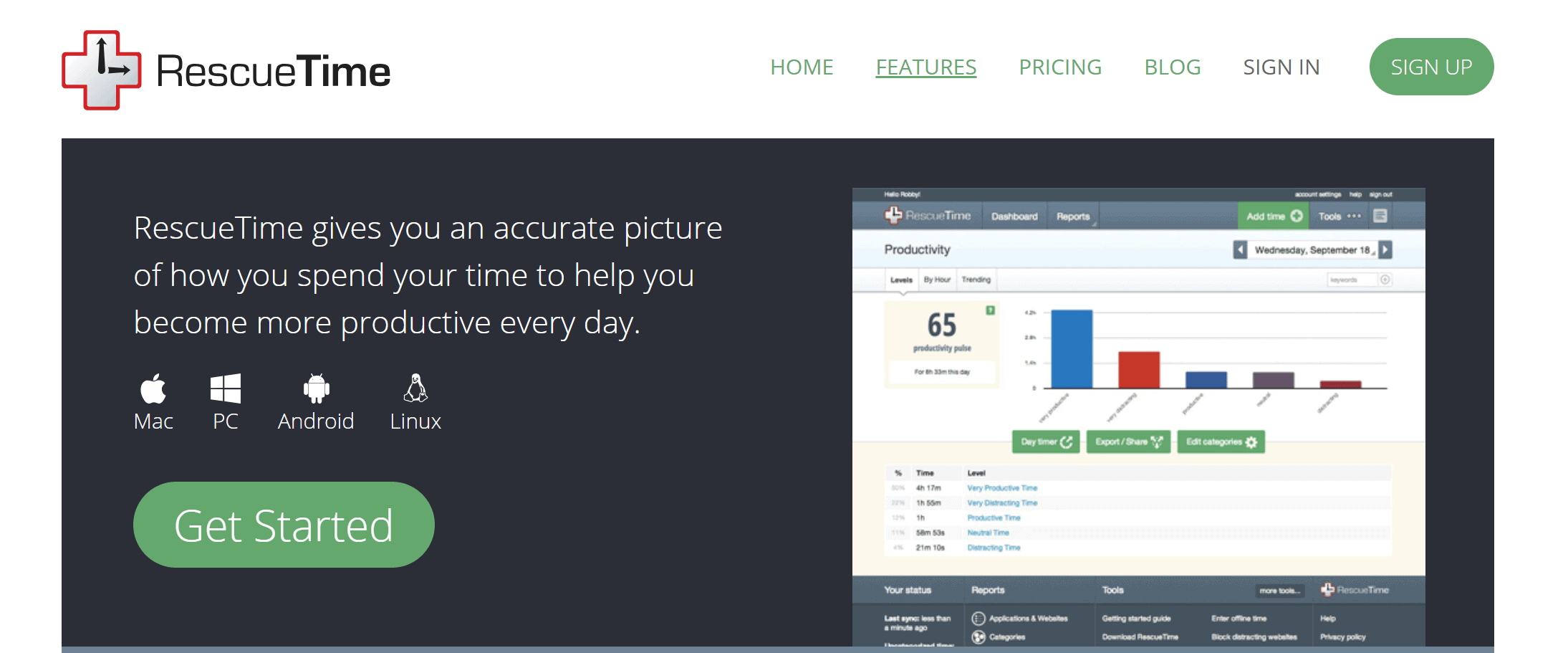Click the Getting started guide link
Image resolution: width=1568 pixels, height=653 pixels.
1136,618
